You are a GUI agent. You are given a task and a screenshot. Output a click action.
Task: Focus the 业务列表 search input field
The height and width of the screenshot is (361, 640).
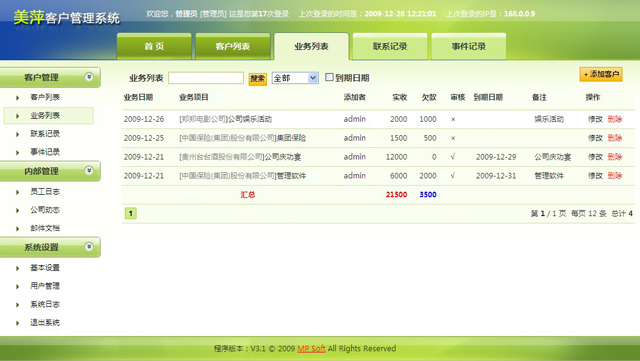coord(206,78)
